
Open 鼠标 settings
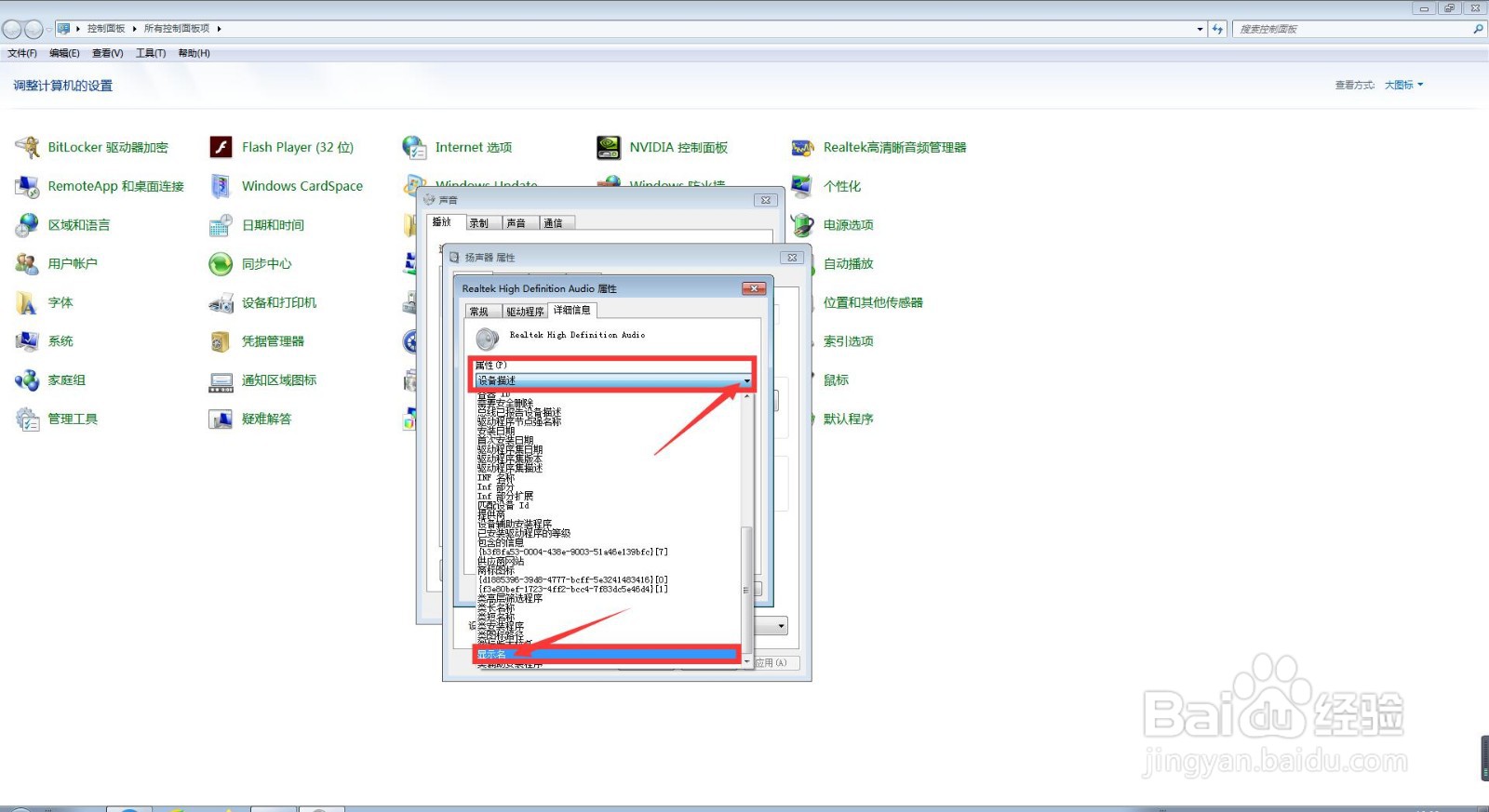(x=836, y=380)
